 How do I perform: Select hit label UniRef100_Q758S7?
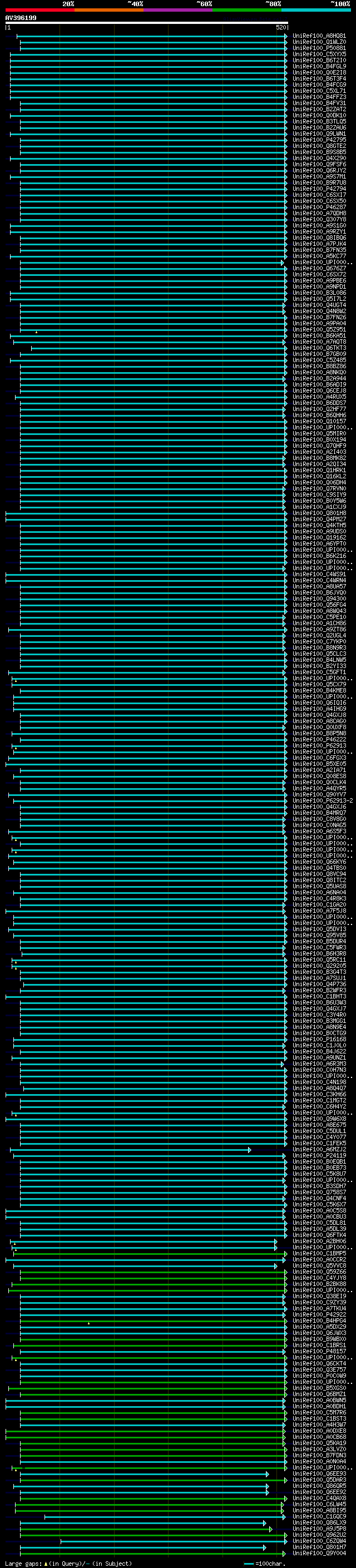point(319,1193)
